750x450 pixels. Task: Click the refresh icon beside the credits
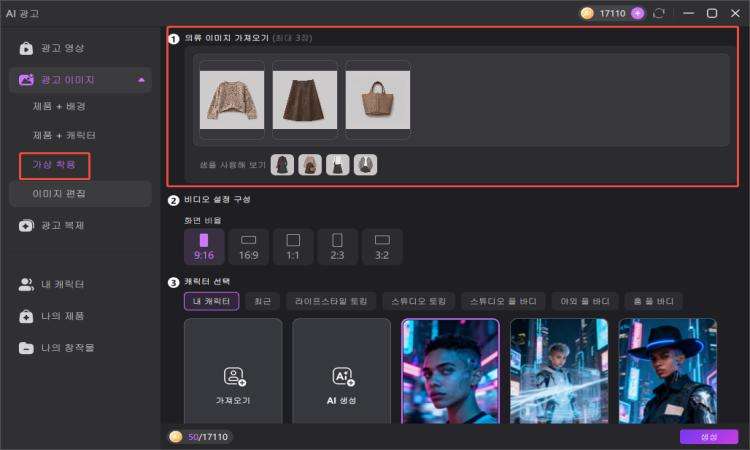(x=659, y=13)
